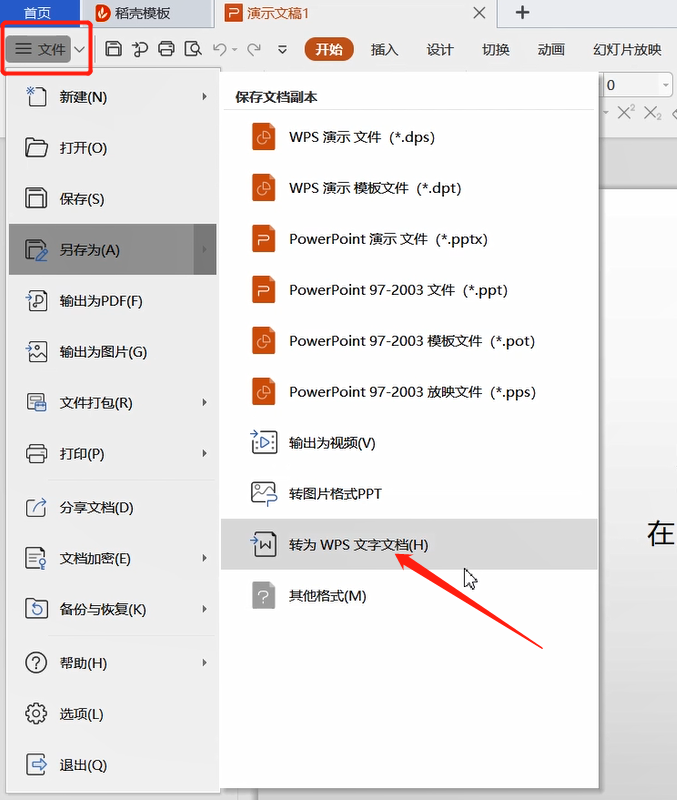The image size is (677, 800).
Task: Select 备份与恢复(K) menu entry
Action: tap(113, 609)
